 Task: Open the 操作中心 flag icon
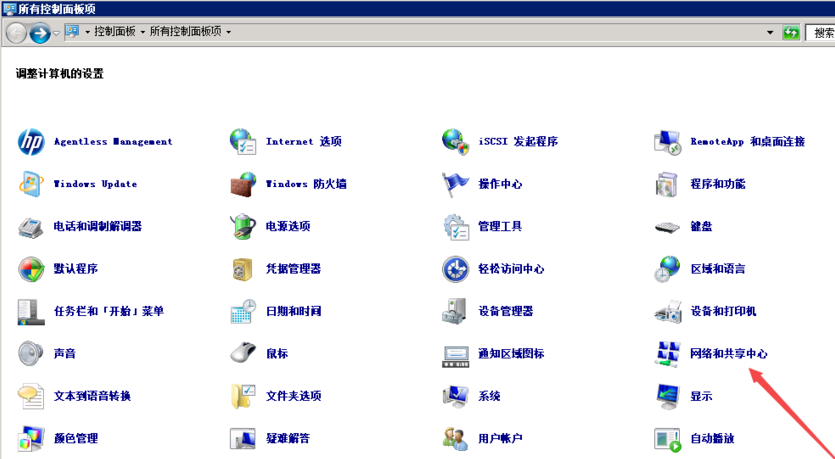pos(456,184)
